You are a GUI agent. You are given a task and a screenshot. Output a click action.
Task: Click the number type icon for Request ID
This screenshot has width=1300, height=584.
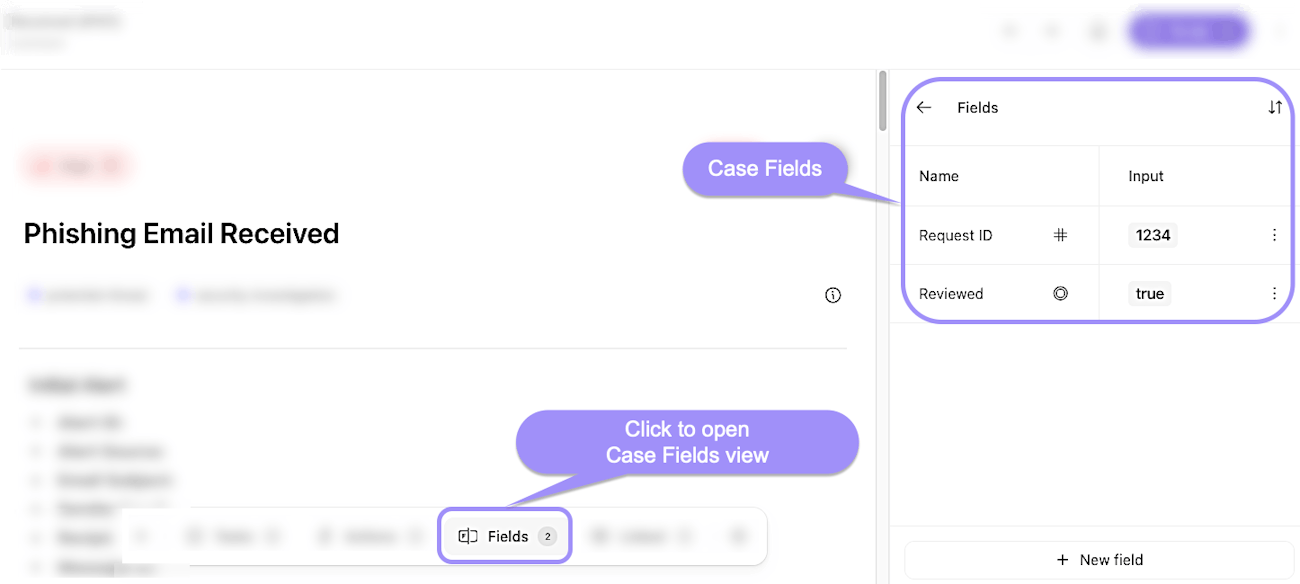[1060, 236]
